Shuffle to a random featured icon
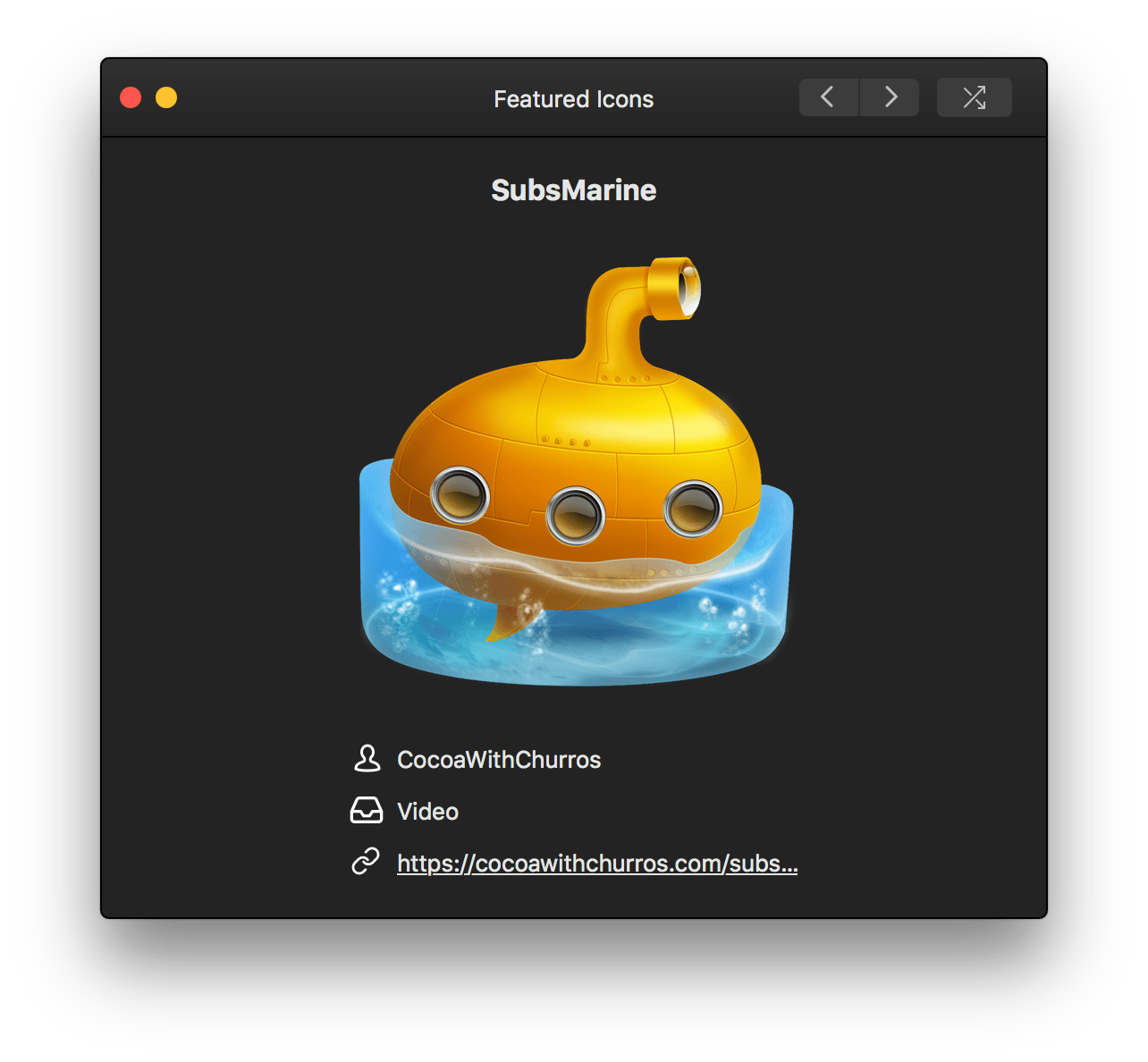Screen dimensions: 1148x1062 (x=975, y=97)
